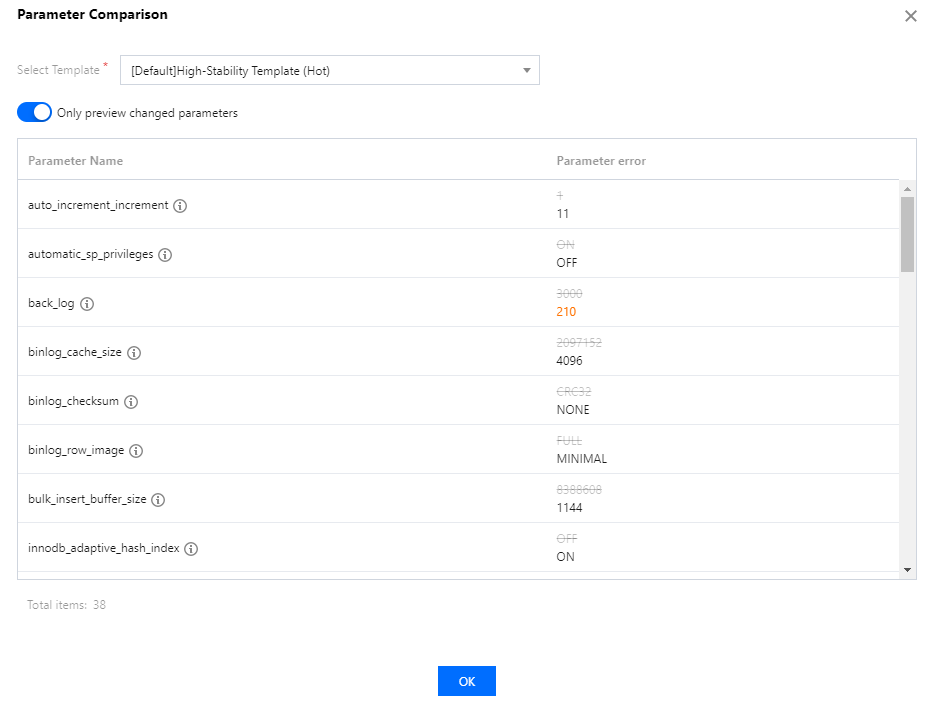The width and height of the screenshot is (931, 703).
Task: Click info icon next to binlog_row_image
Action: [136, 451]
